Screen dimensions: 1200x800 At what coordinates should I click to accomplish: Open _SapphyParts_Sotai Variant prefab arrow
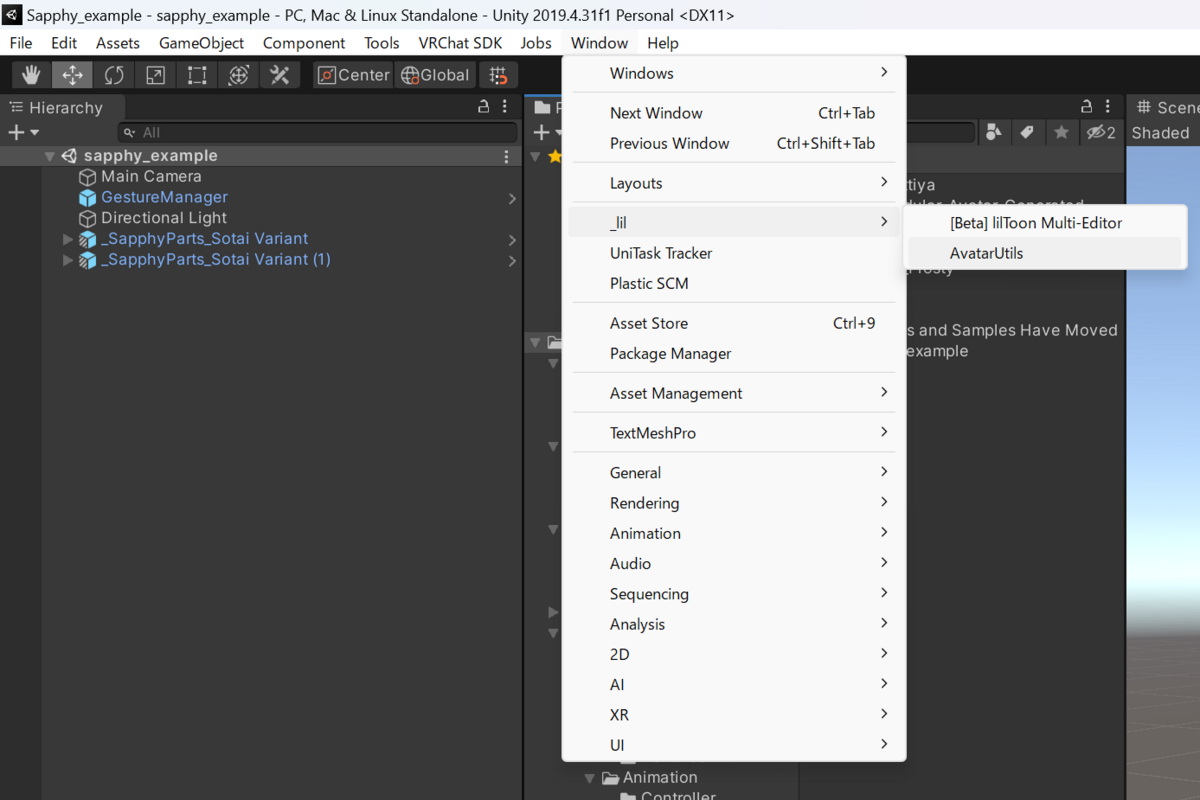click(x=512, y=240)
